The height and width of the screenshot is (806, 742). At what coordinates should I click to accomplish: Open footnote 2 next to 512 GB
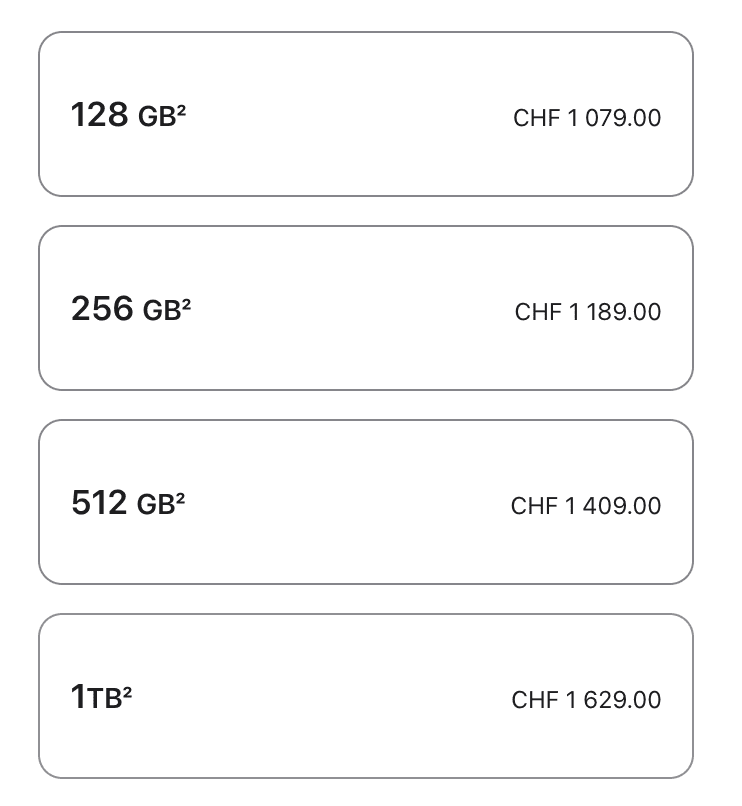coord(181,497)
